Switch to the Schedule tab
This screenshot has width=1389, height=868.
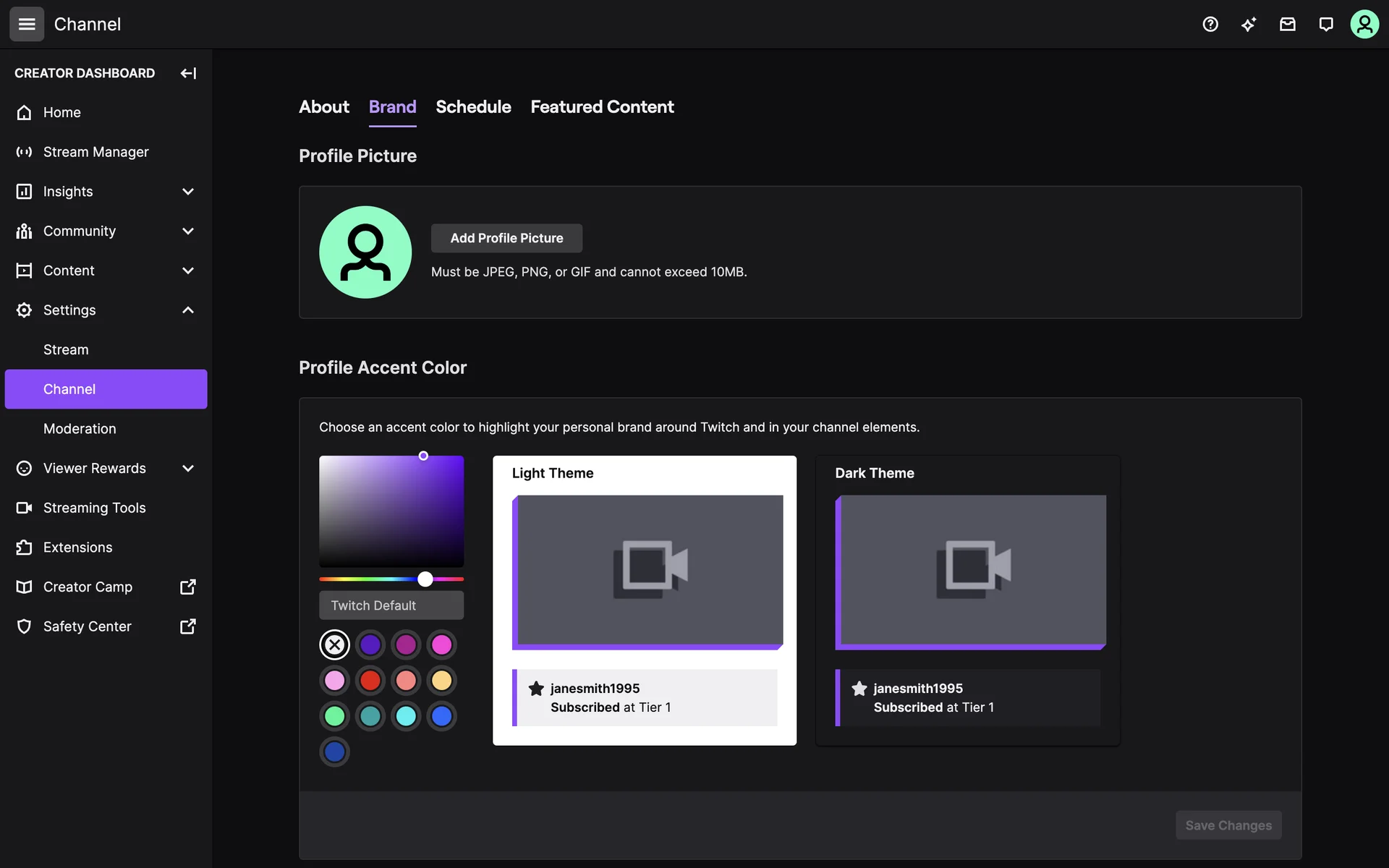coord(473,107)
